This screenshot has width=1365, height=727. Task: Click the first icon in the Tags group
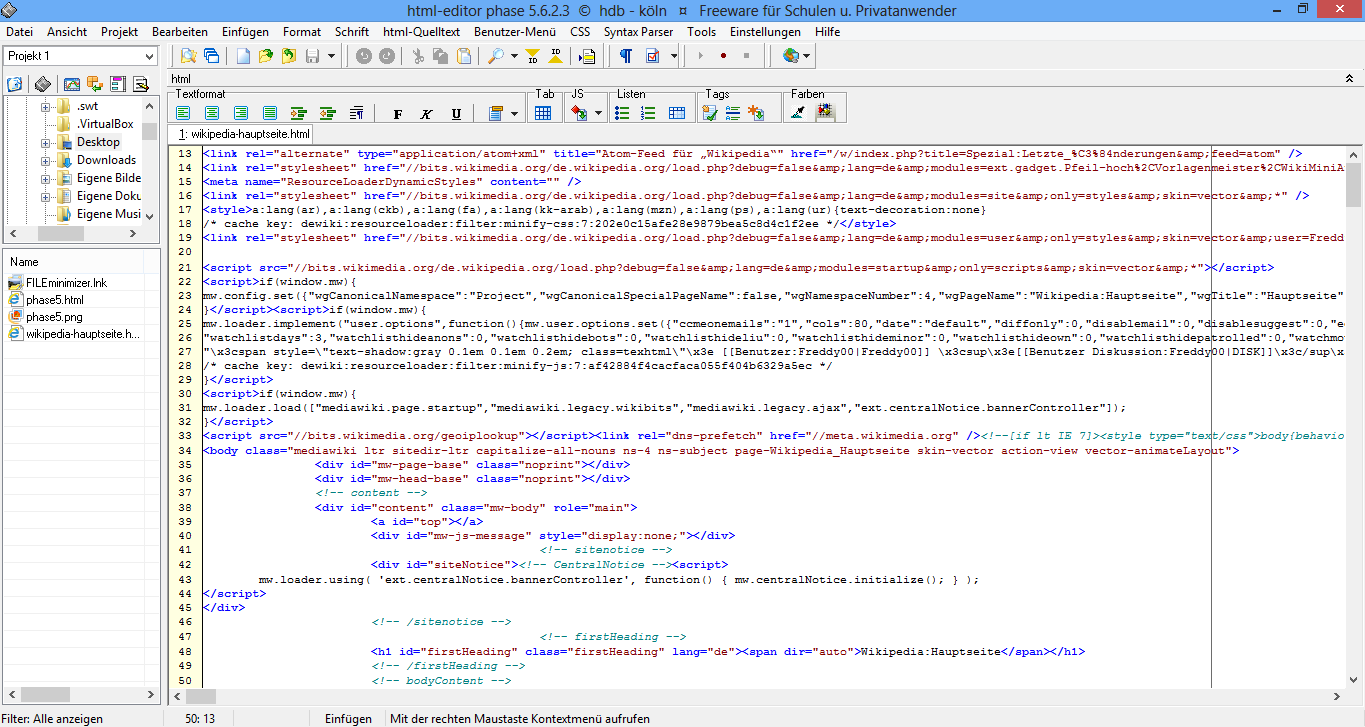(710, 113)
